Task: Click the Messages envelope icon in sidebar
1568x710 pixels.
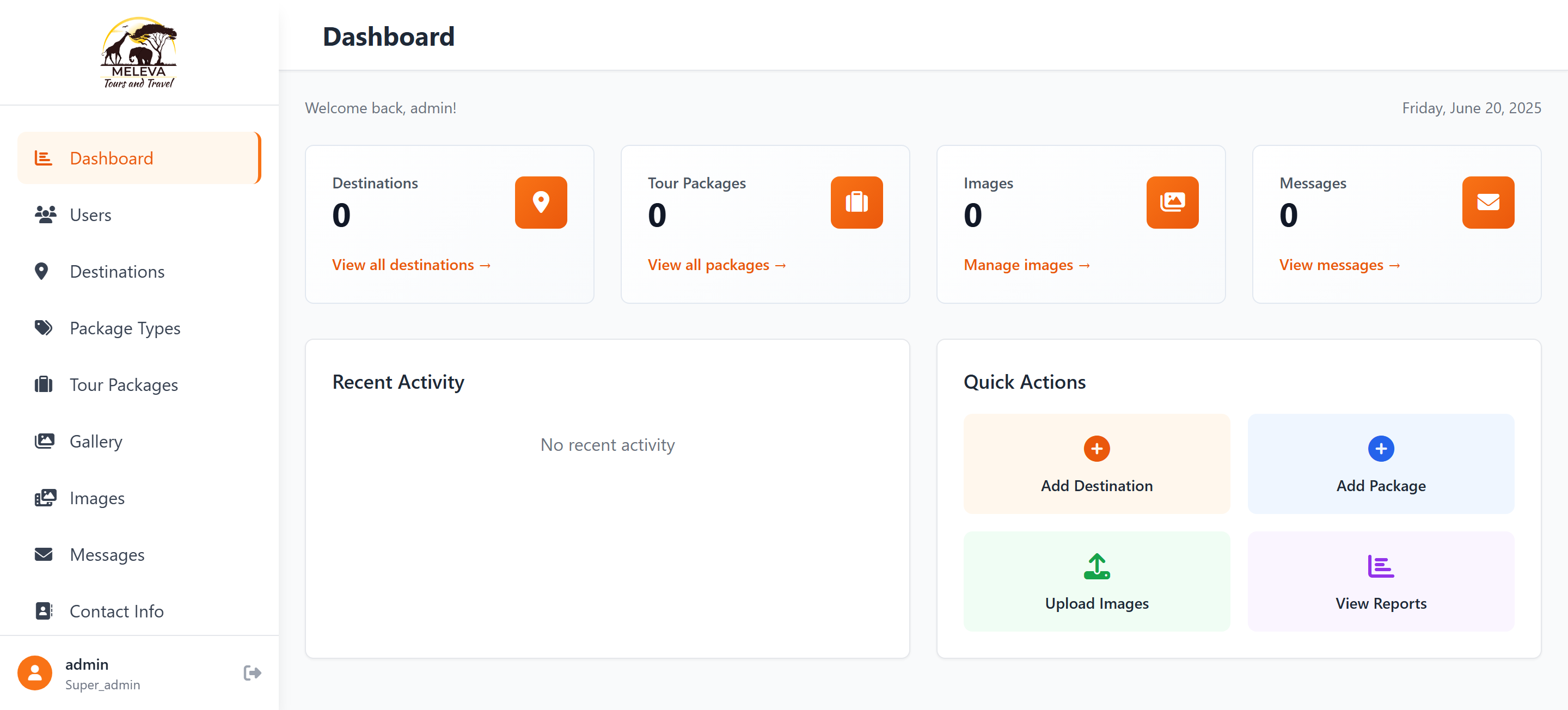Action: (x=43, y=555)
